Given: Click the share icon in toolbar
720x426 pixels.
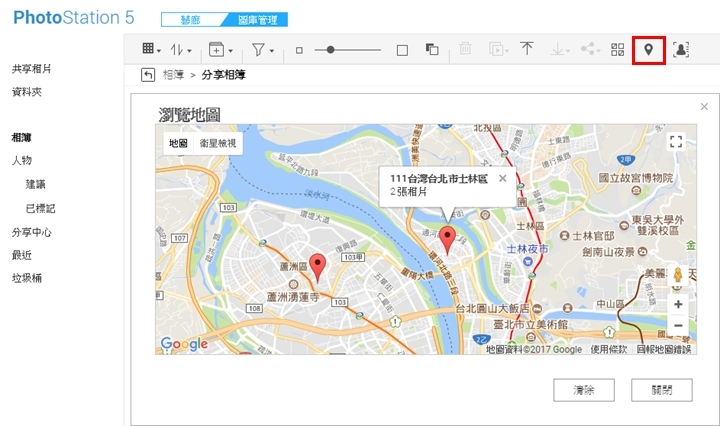Looking at the screenshot, I should coord(587,48).
